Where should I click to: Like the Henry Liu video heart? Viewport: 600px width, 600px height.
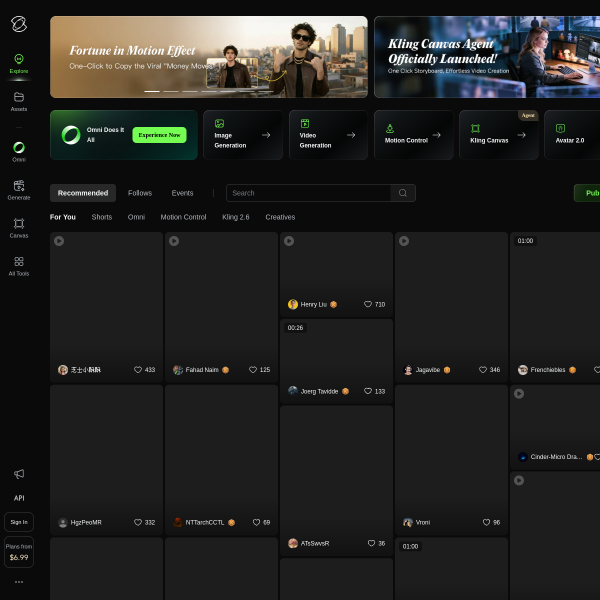click(x=368, y=304)
